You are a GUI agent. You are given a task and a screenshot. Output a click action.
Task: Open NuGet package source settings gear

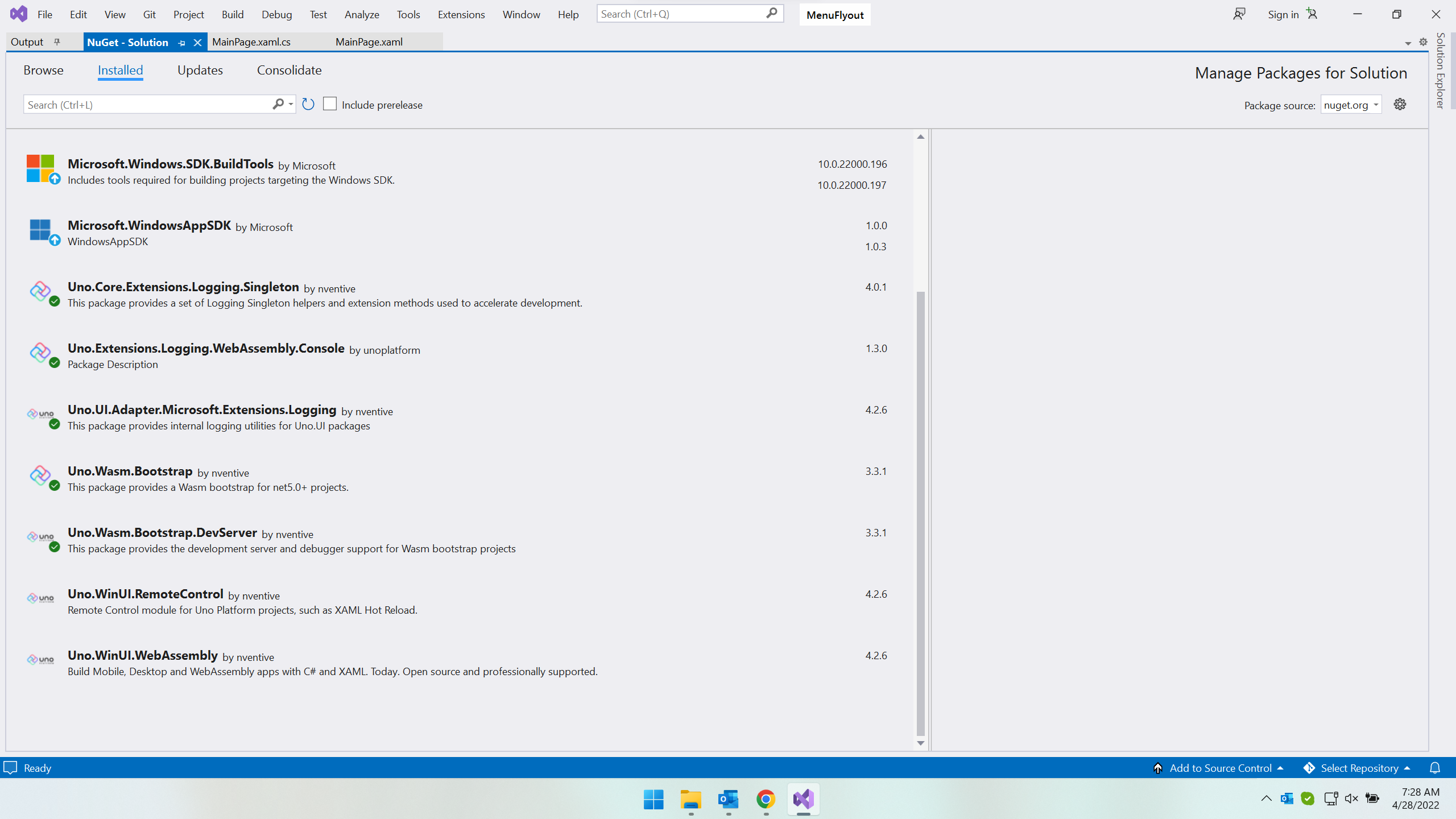tap(1400, 104)
